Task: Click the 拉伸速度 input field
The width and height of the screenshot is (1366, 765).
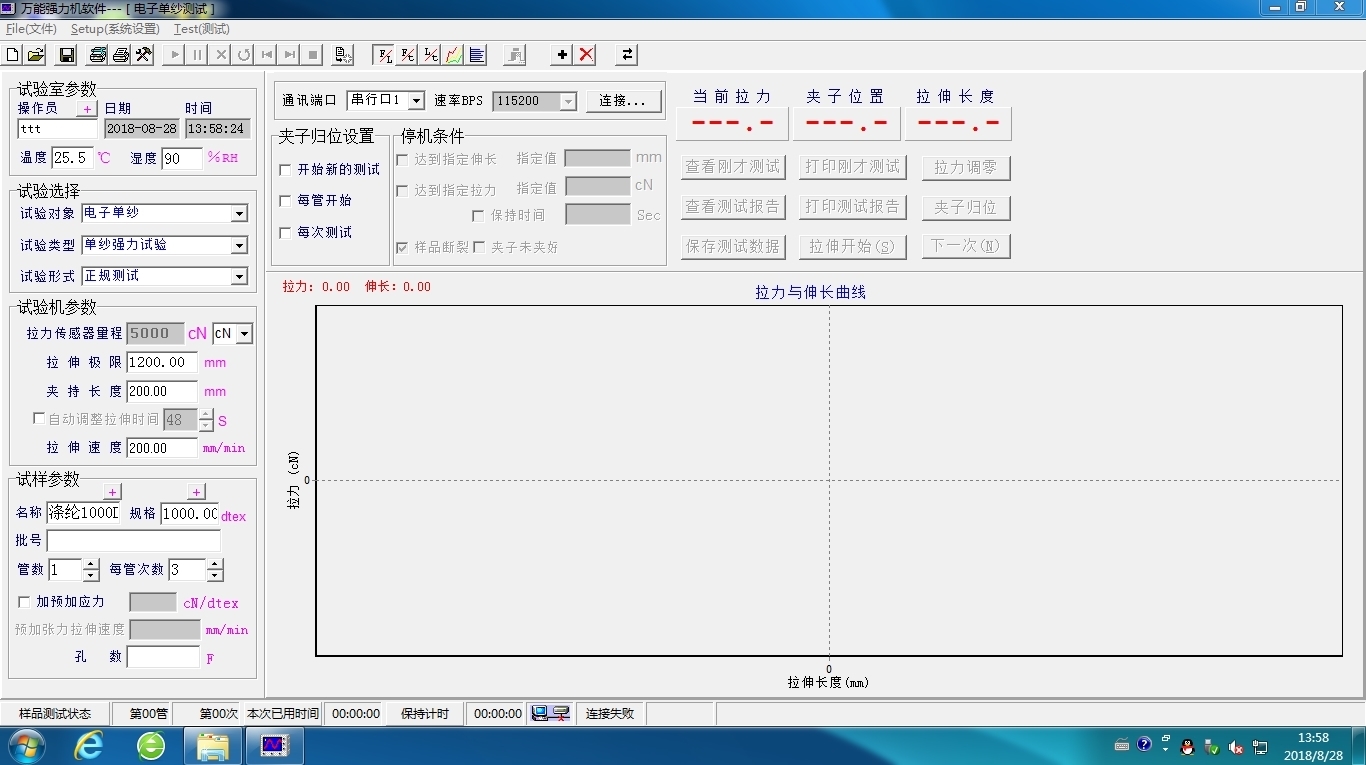Action: [162, 448]
